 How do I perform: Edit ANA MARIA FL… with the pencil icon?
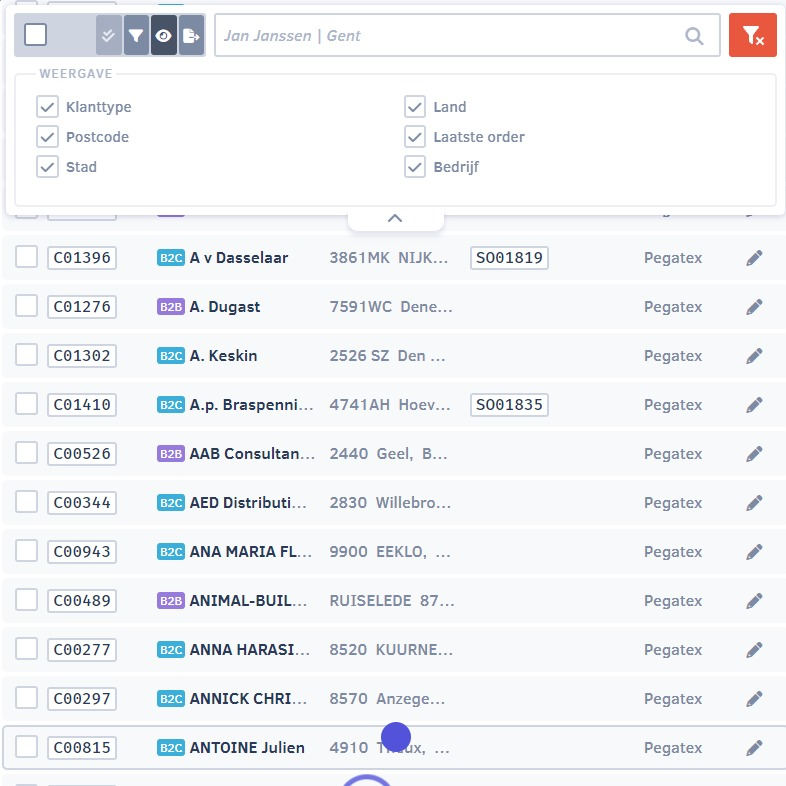[754, 552]
